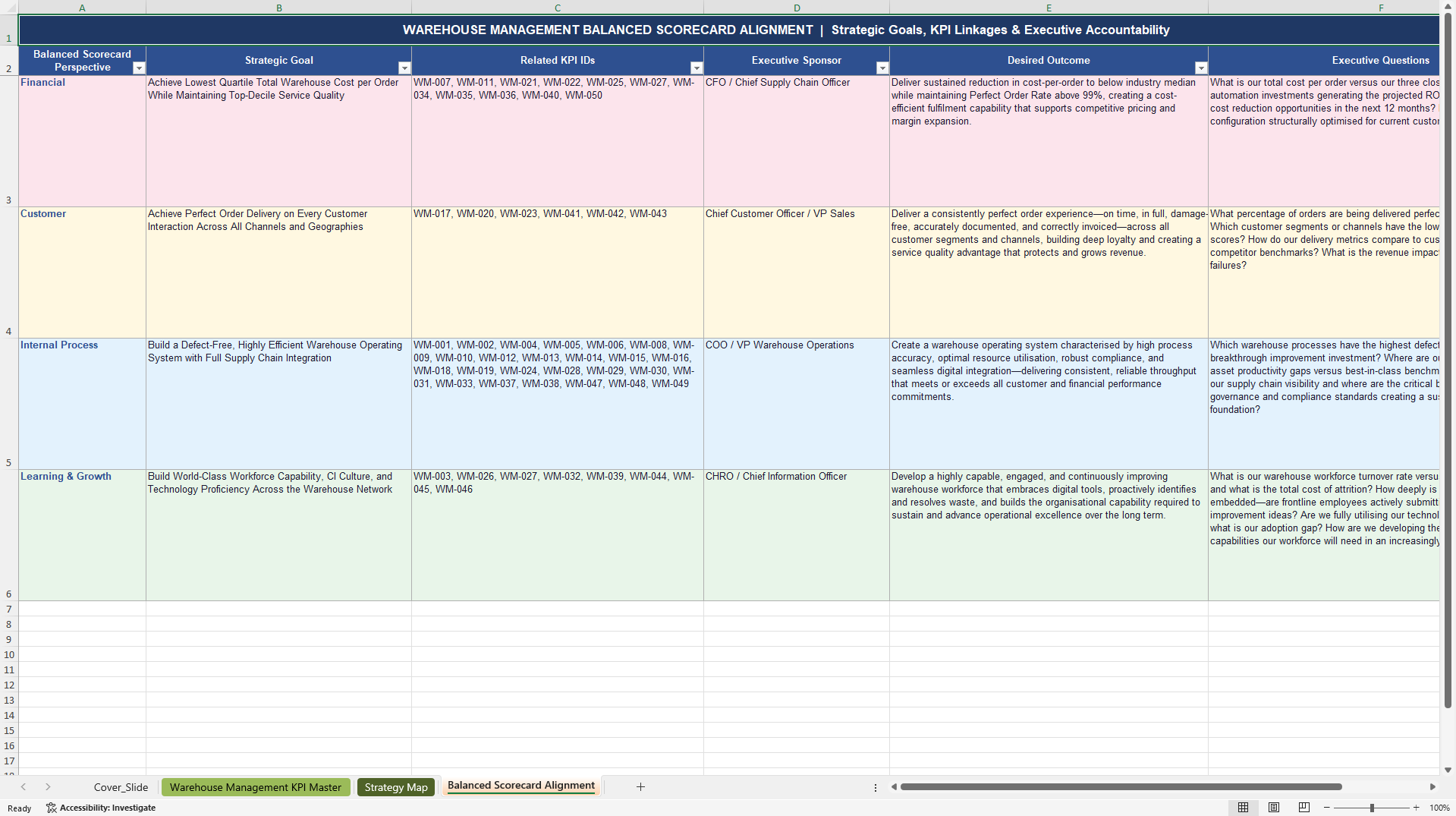Open the Desired Outcome filter dropdown

pos(1201,68)
